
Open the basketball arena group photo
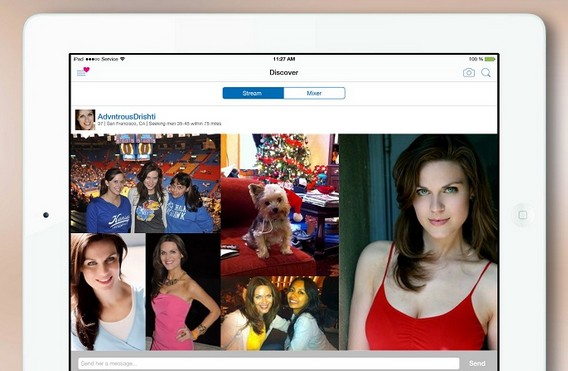click(x=146, y=183)
